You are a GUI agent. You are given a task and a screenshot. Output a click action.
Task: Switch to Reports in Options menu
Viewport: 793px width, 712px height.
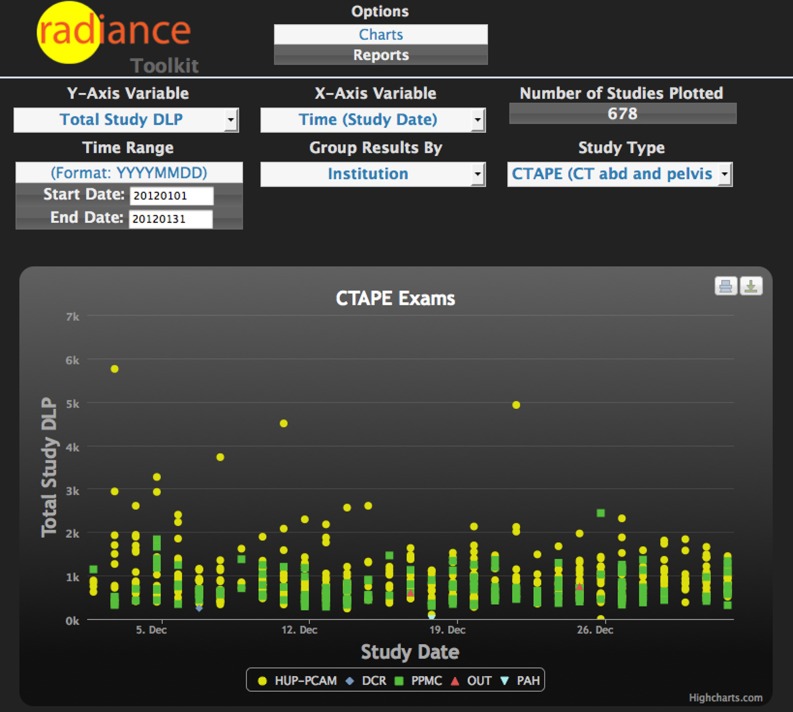pyautogui.click(x=380, y=55)
